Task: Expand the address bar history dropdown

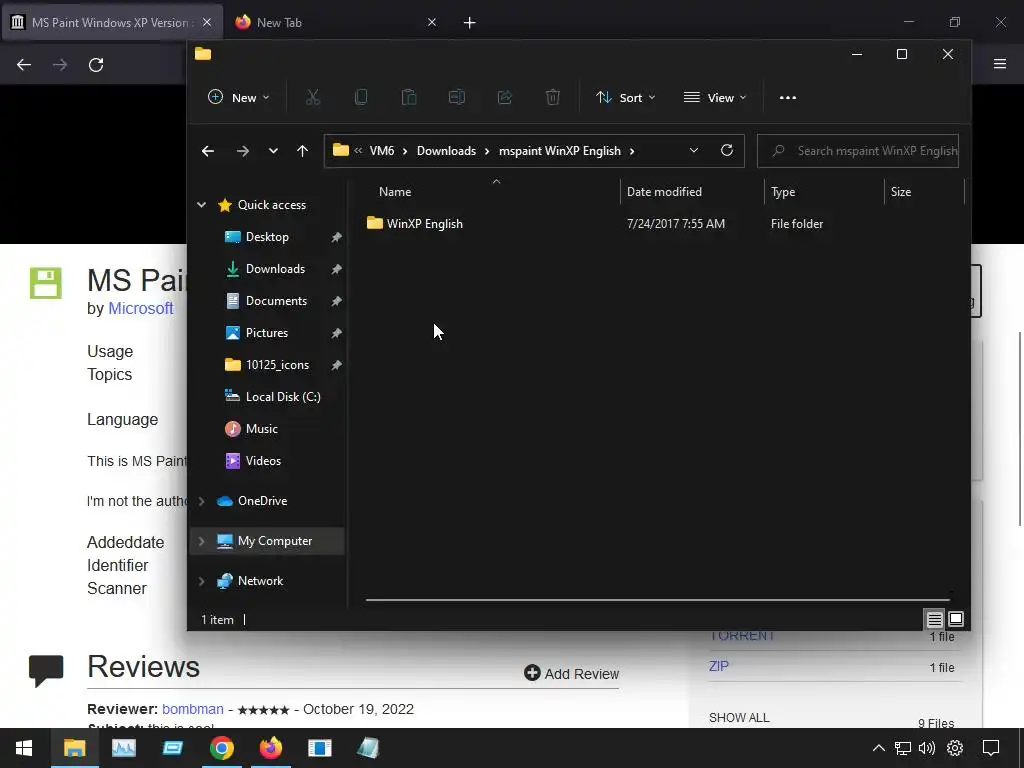Action: click(694, 150)
